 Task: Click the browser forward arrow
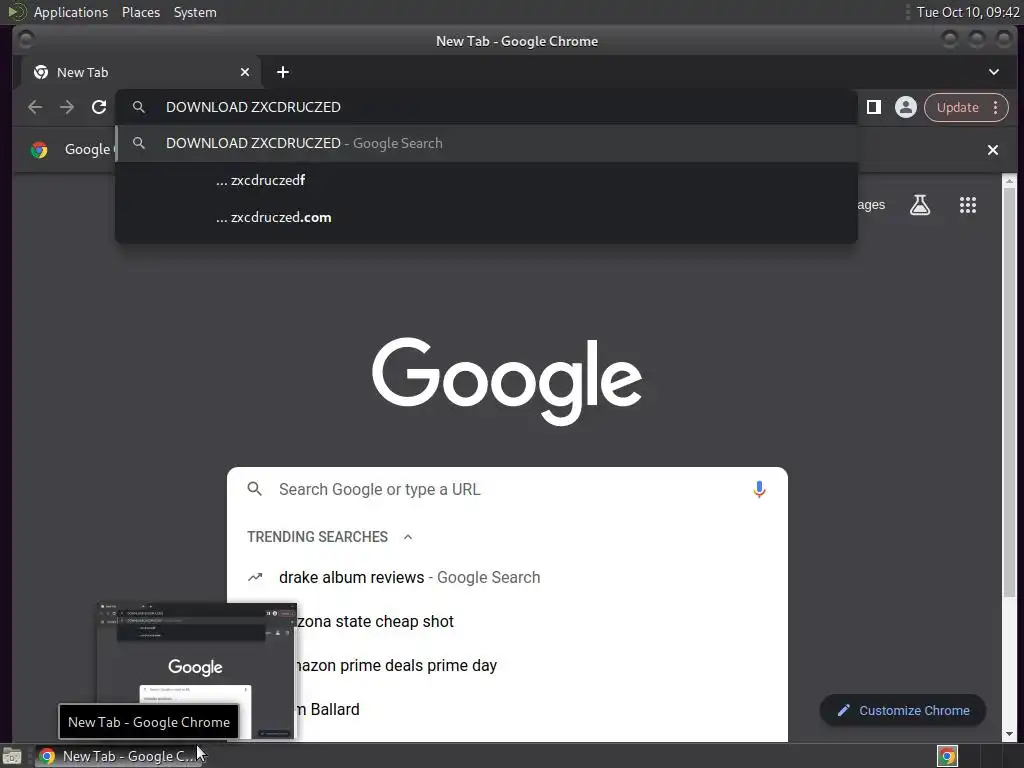coord(67,107)
